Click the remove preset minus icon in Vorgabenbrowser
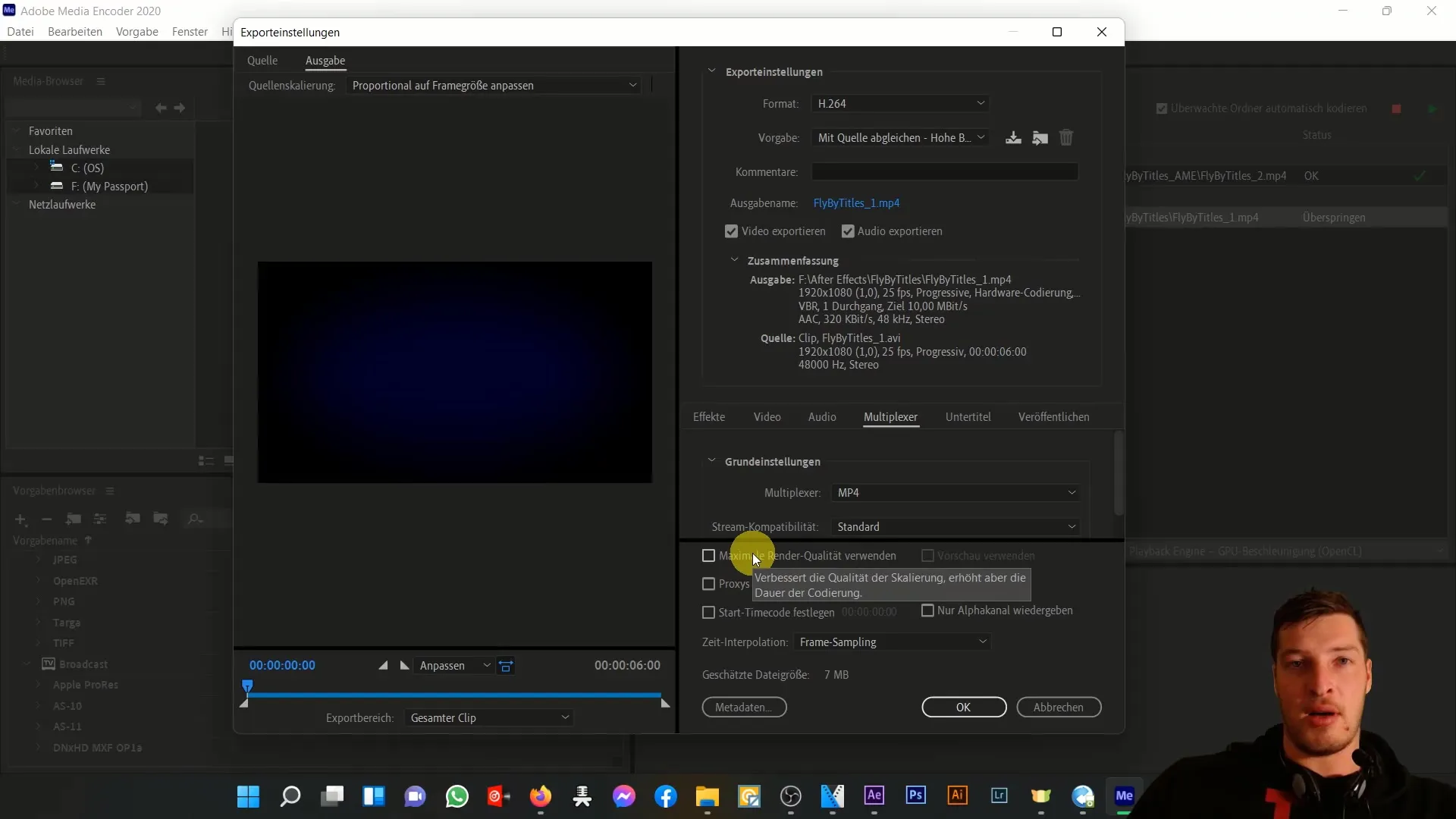1456x819 pixels. (46, 519)
